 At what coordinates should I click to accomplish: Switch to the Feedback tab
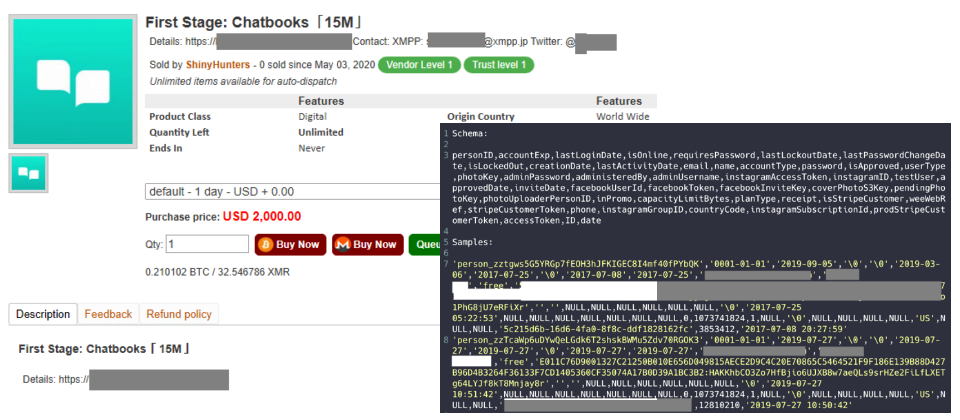tap(108, 314)
